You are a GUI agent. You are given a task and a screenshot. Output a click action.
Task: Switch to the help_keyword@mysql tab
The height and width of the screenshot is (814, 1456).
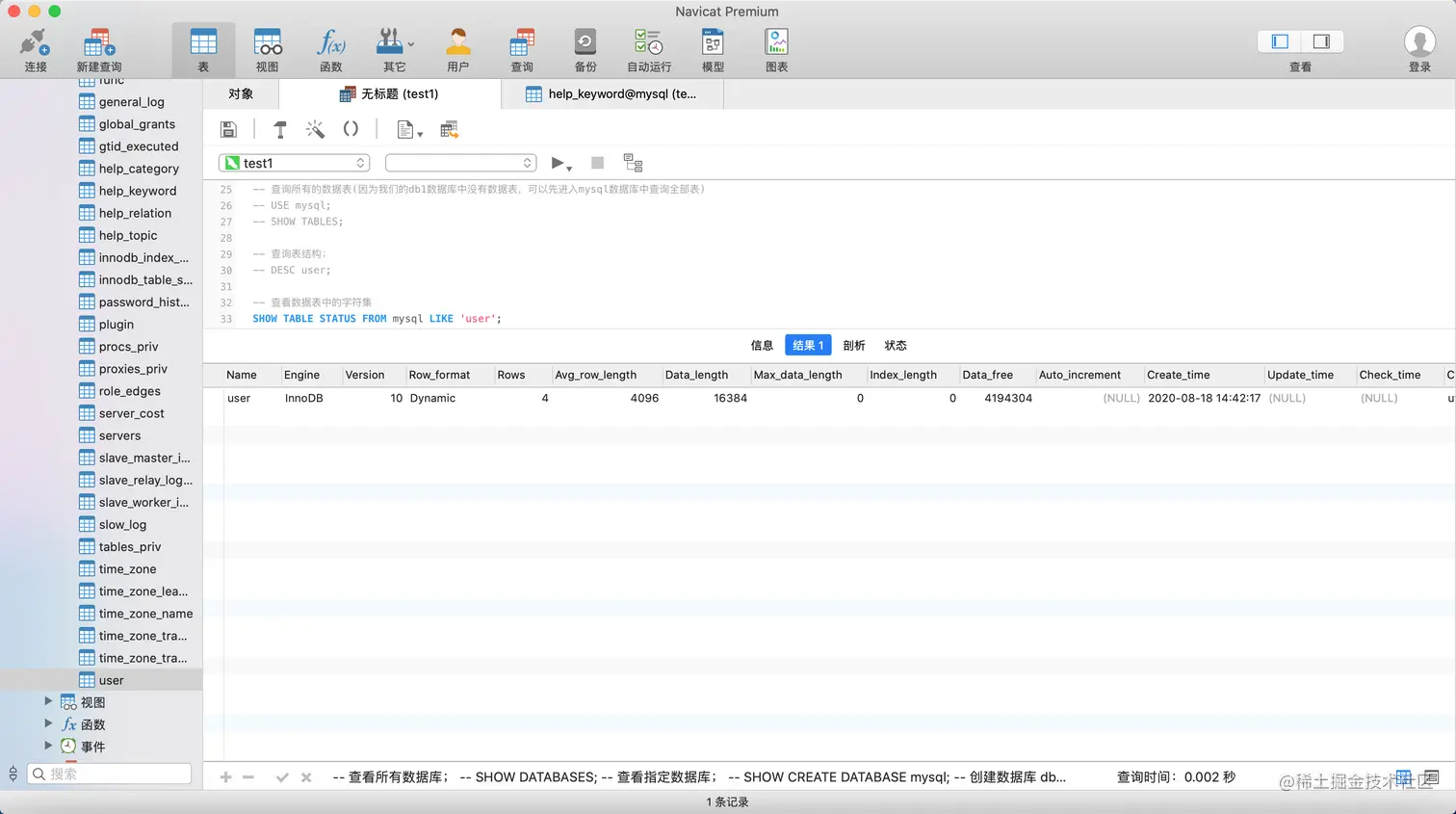611,93
